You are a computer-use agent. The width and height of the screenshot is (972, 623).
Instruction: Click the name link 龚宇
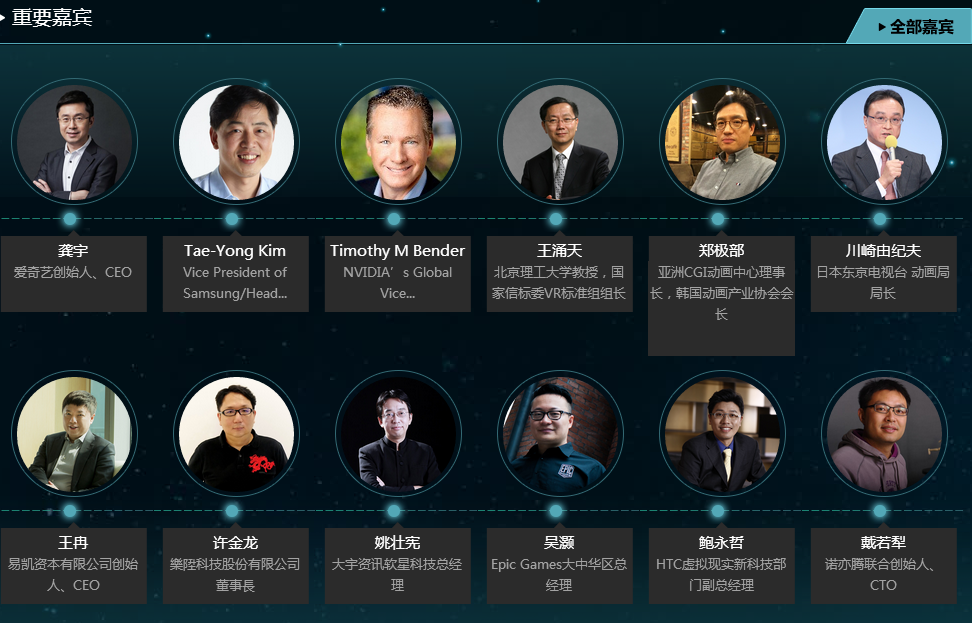point(73,251)
